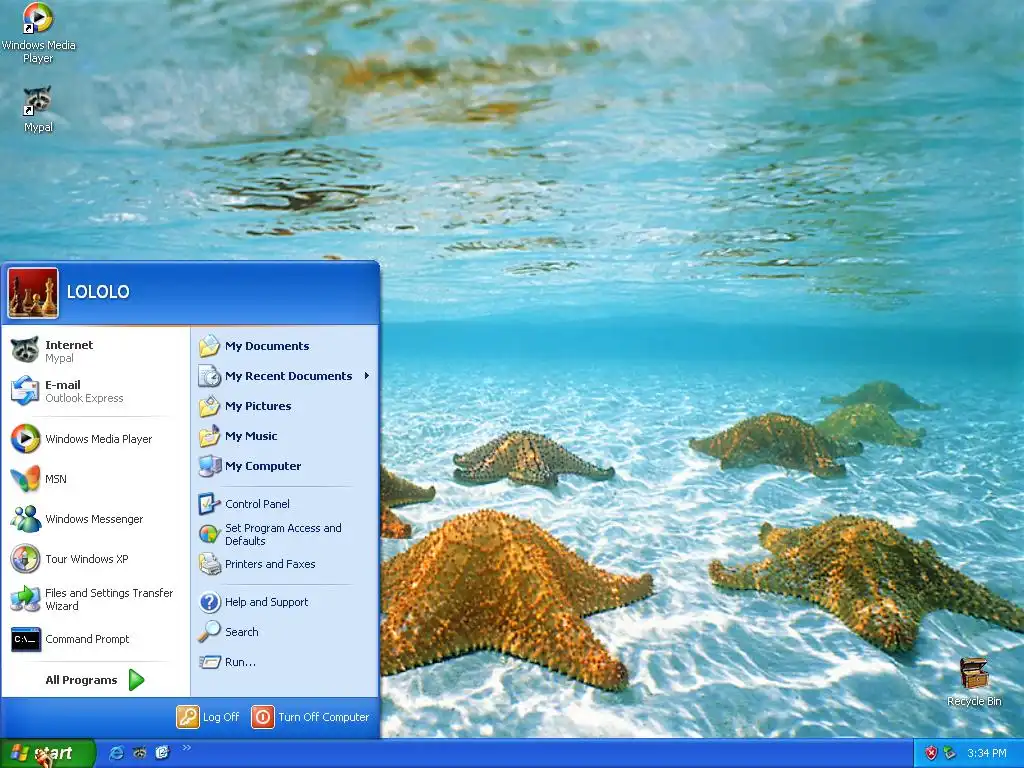Screen dimensions: 1024x768
Task: Launch Internet Explorer from Quick Launch
Action: (x=117, y=753)
